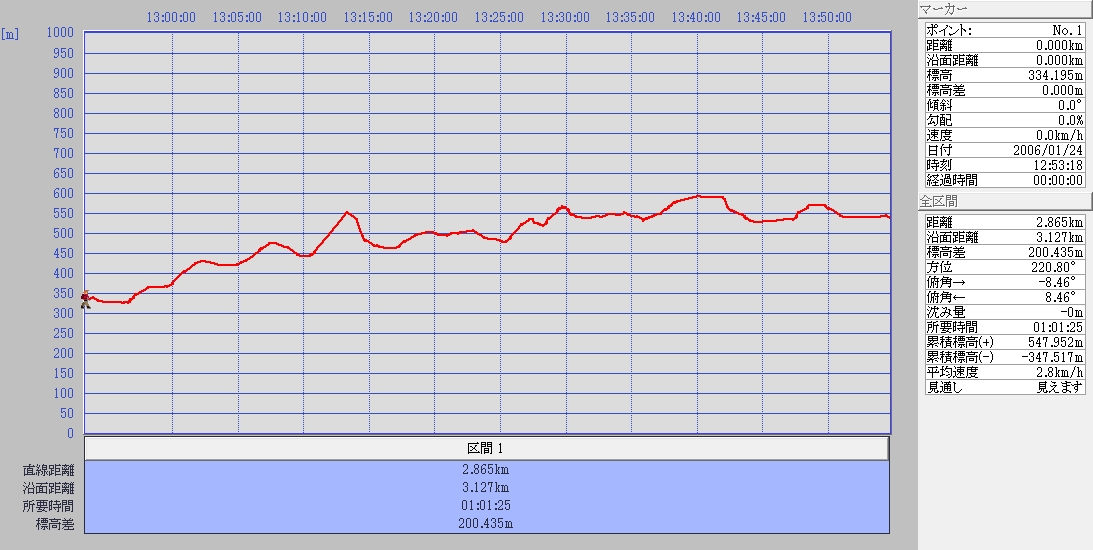Screen dimensions: 1093x550
Task: Click the 13:00:00 time axis label
Action: click(x=171, y=17)
